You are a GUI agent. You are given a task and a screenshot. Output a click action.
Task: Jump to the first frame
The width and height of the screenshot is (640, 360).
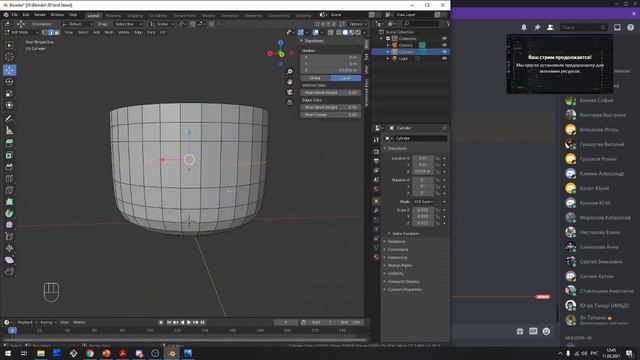169,322
